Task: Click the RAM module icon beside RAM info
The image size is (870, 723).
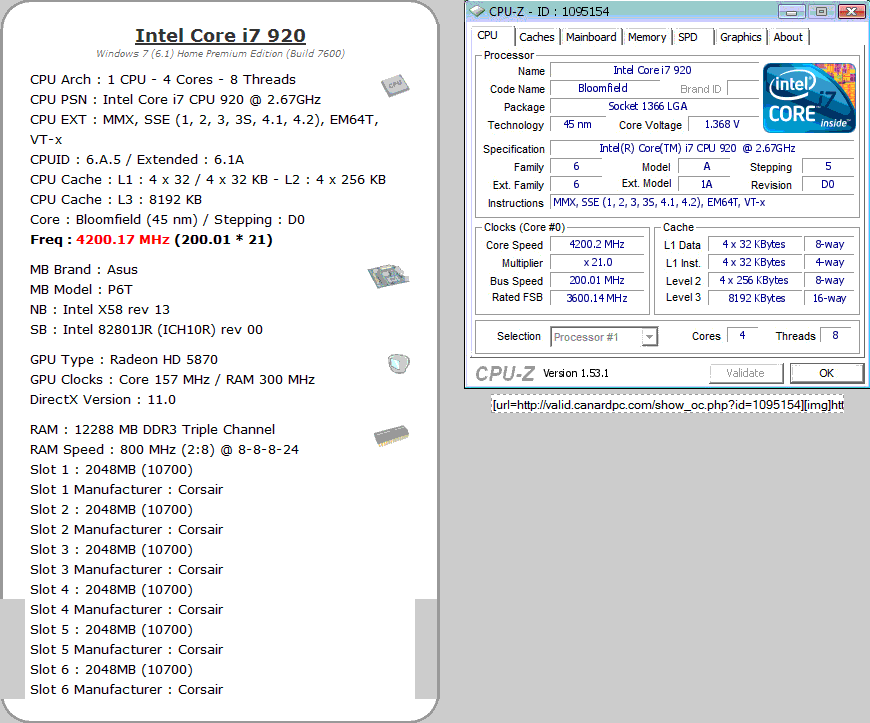Action: [392, 436]
